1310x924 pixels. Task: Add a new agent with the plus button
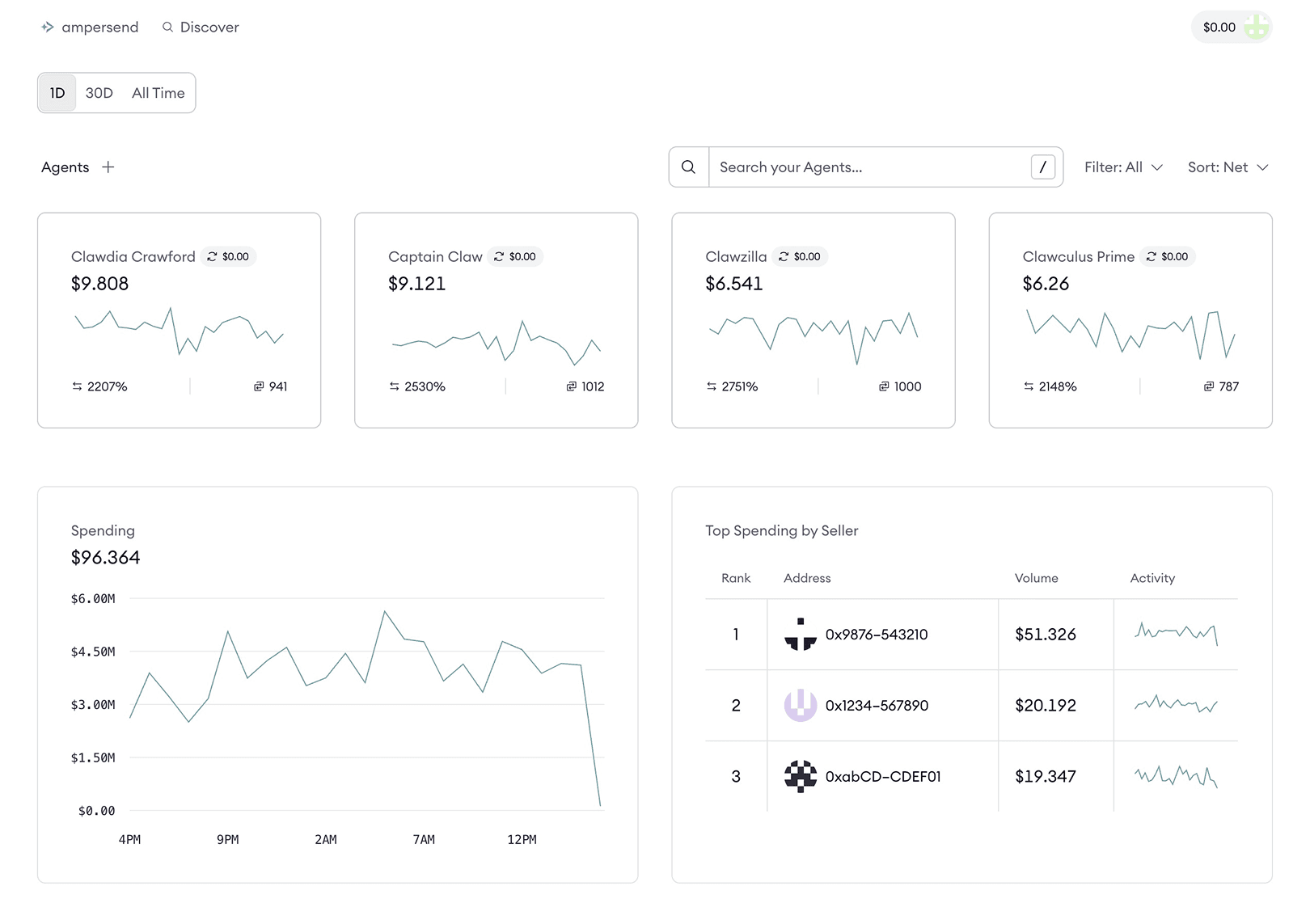tap(108, 167)
